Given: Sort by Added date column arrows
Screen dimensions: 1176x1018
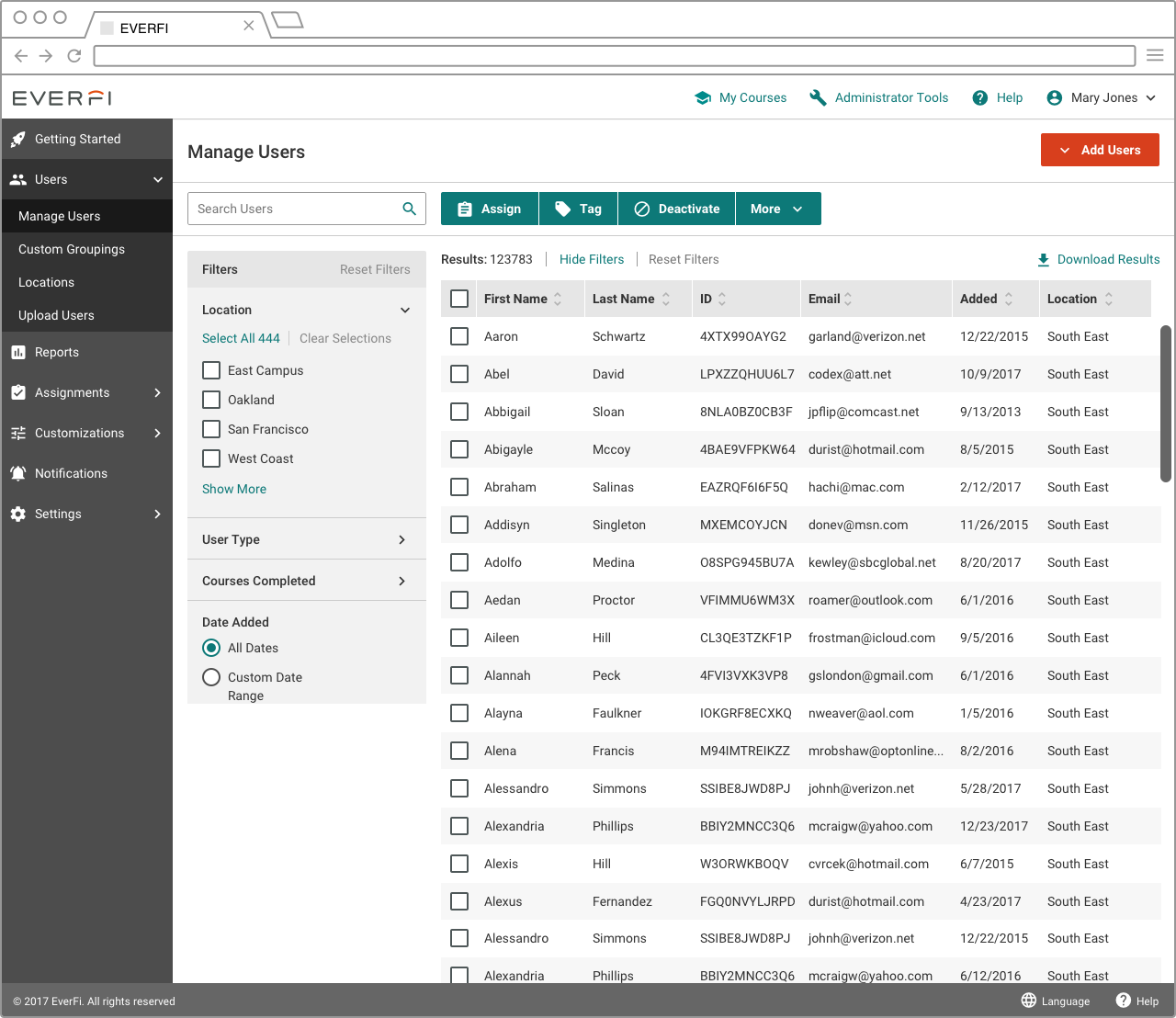Looking at the screenshot, I should [x=1009, y=300].
